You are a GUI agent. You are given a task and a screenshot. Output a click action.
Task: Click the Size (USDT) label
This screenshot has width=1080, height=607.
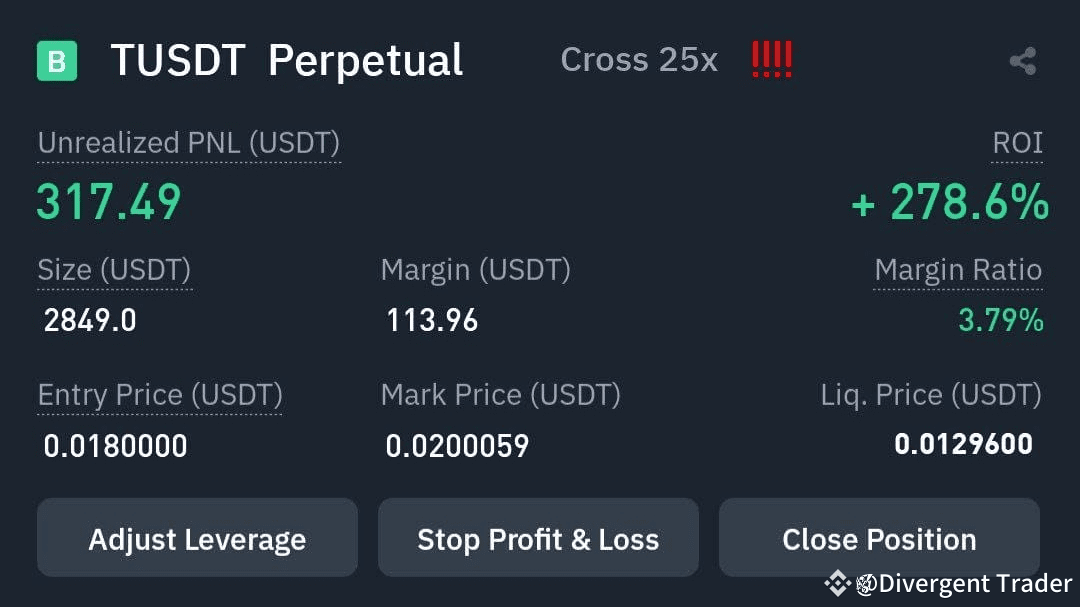[114, 270]
